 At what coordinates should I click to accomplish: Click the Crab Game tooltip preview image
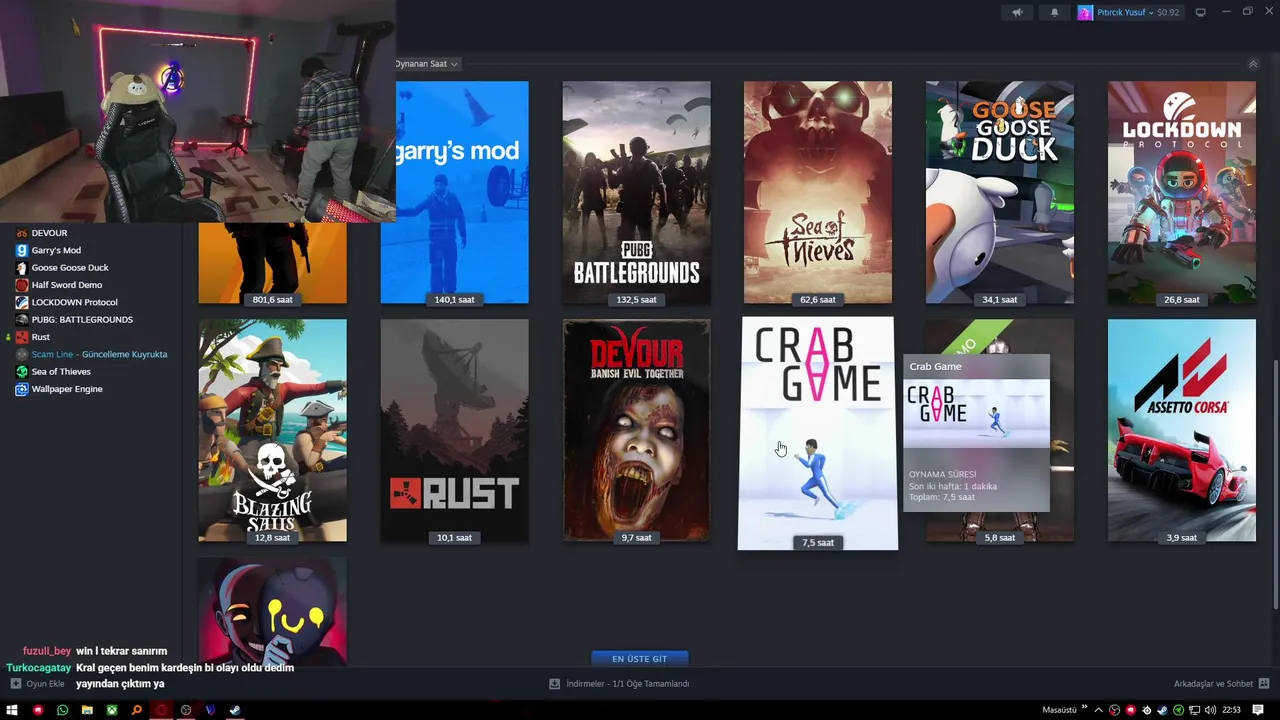tap(976, 414)
